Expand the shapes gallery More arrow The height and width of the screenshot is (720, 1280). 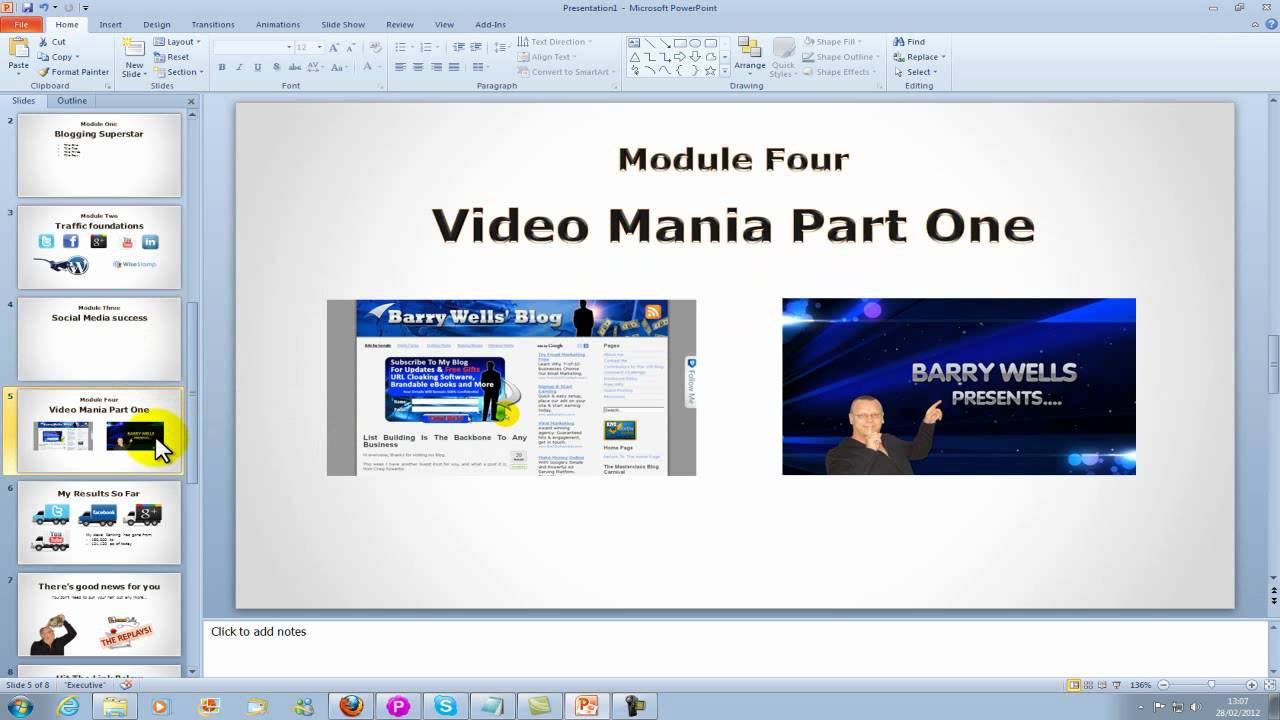click(x=724, y=71)
